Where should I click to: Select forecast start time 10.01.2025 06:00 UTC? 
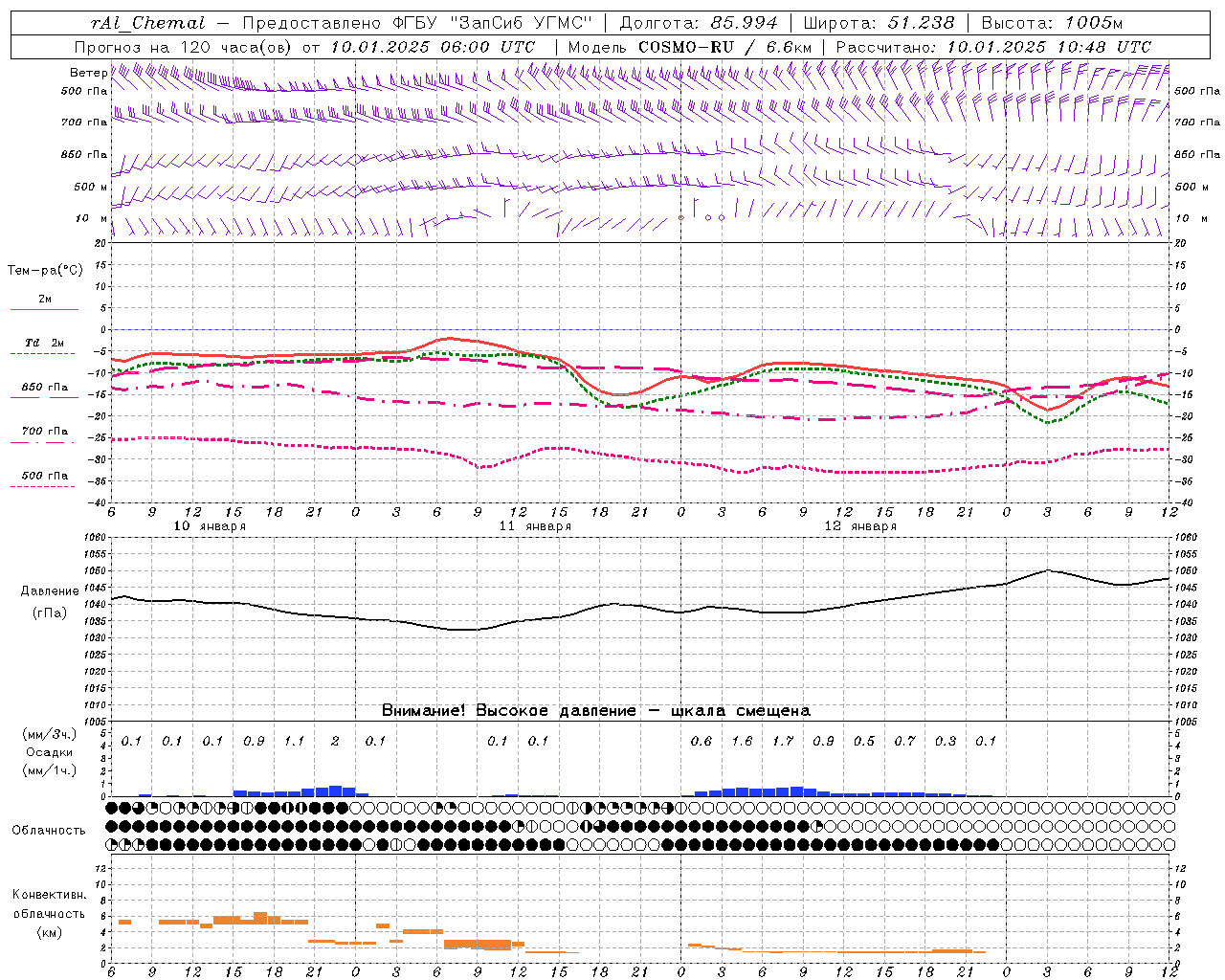pos(433,47)
